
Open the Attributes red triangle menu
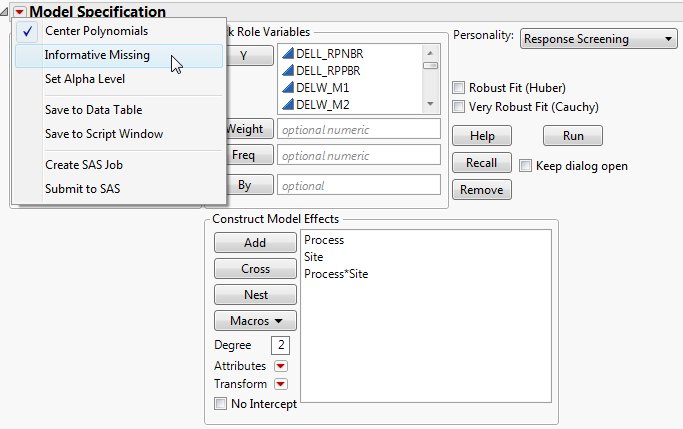(x=281, y=366)
